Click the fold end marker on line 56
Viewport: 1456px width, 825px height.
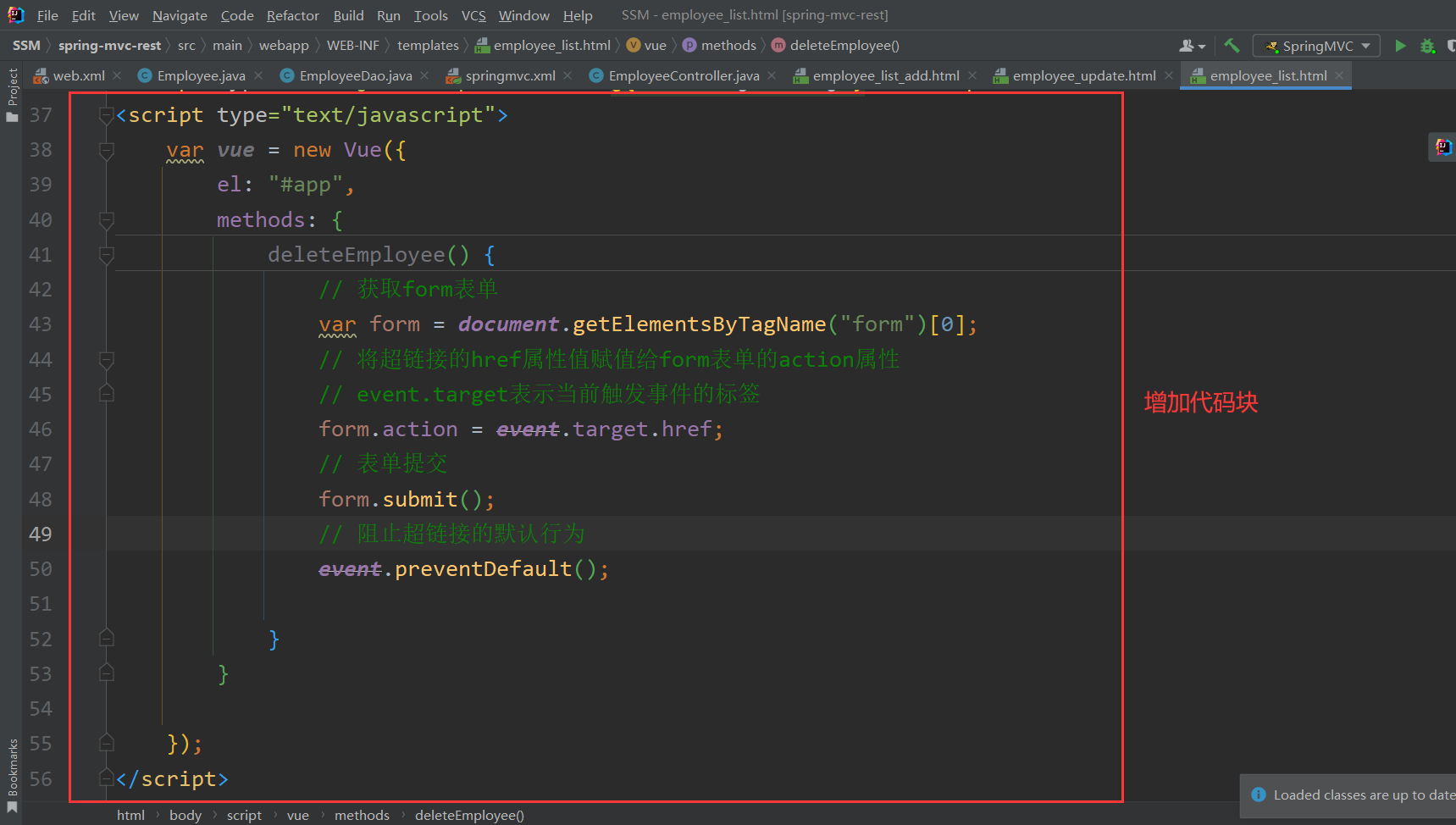pos(106,778)
